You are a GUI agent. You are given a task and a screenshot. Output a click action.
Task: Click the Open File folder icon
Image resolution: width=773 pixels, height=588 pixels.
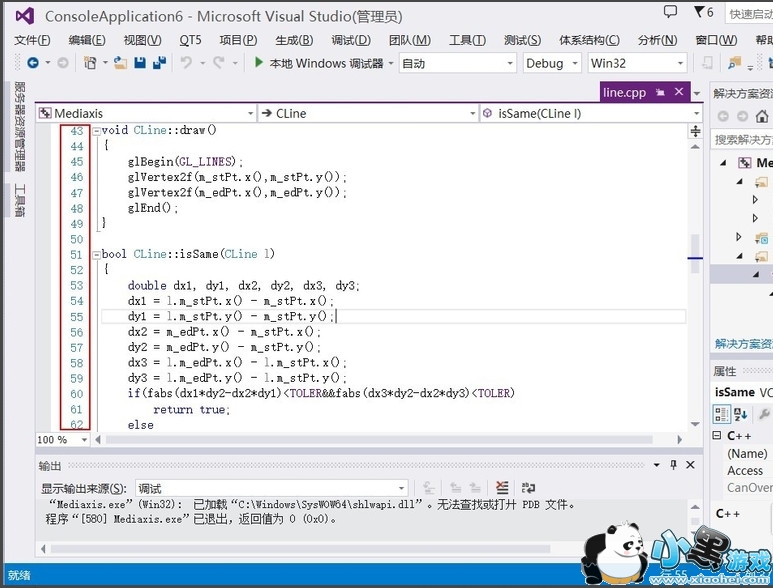tap(120, 63)
